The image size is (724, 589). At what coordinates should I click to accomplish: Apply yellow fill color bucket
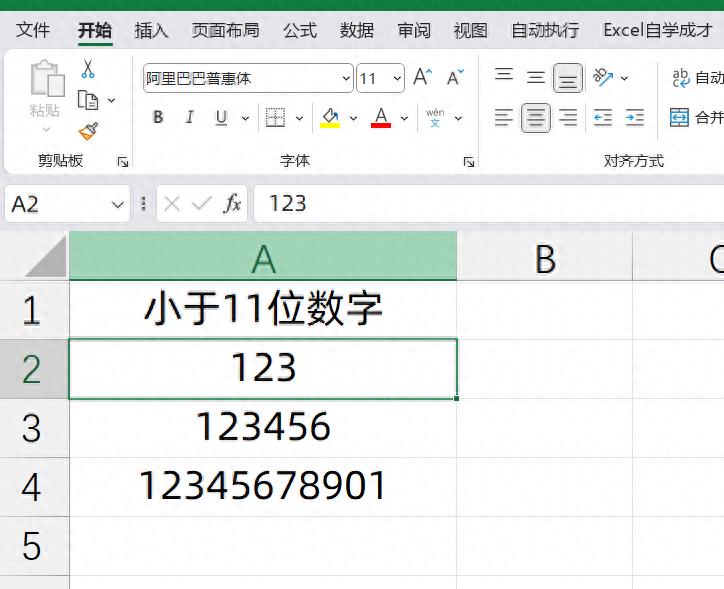click(330, 118)
